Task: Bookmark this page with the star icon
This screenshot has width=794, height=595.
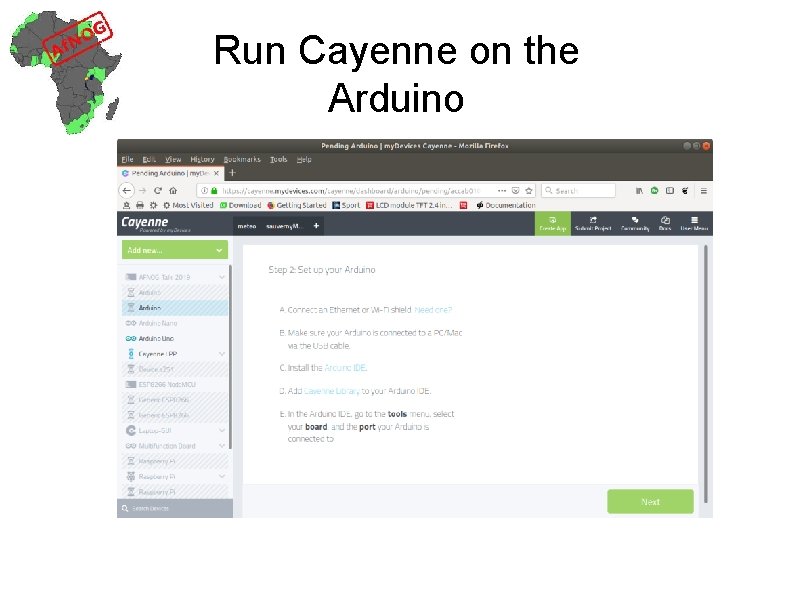Action: pos(529,190)
